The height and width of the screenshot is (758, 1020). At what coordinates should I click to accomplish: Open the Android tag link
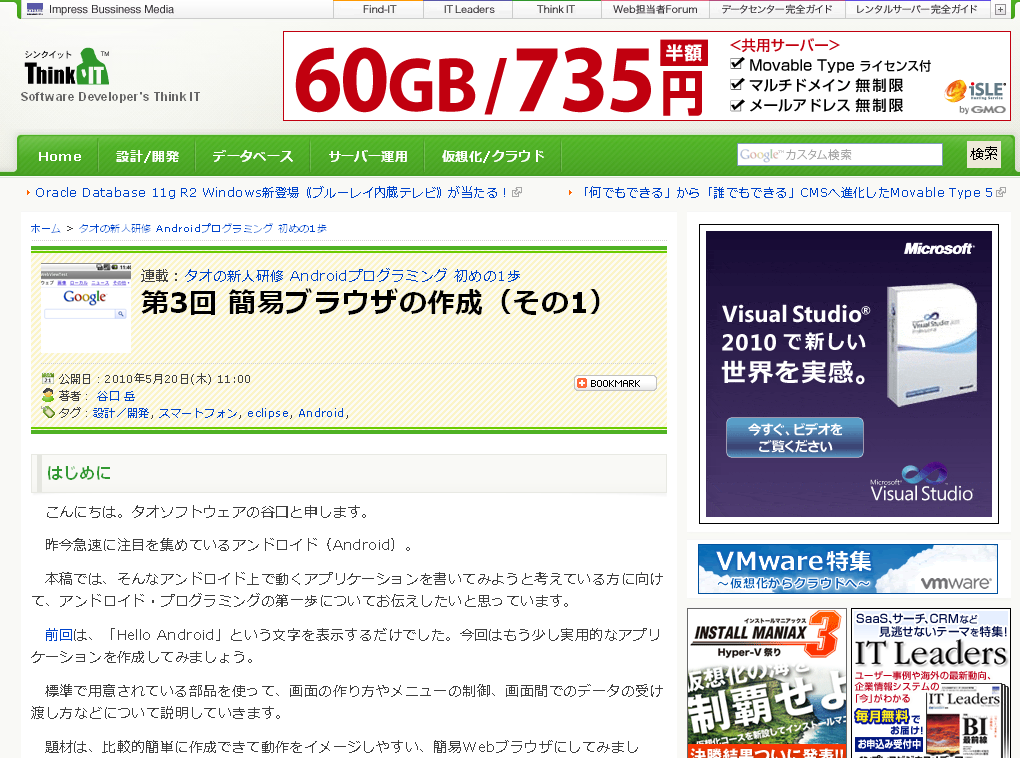pos(321,413)
